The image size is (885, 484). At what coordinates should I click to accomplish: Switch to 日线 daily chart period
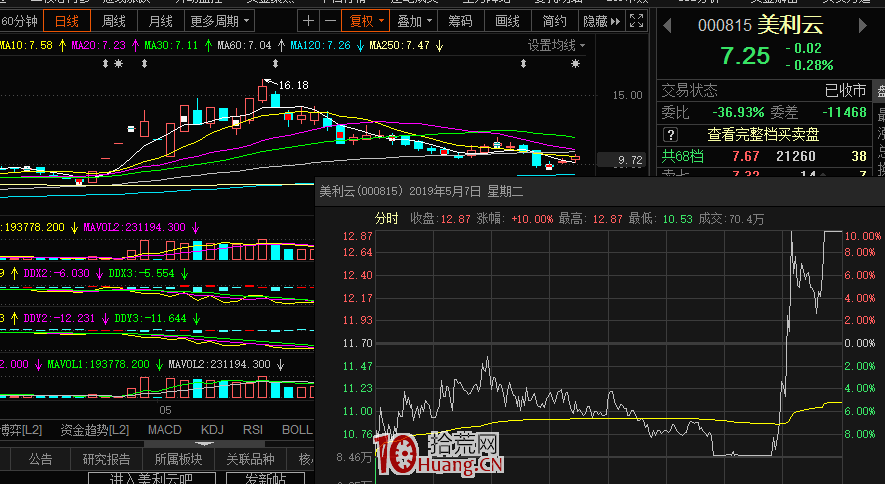point(68,21)
